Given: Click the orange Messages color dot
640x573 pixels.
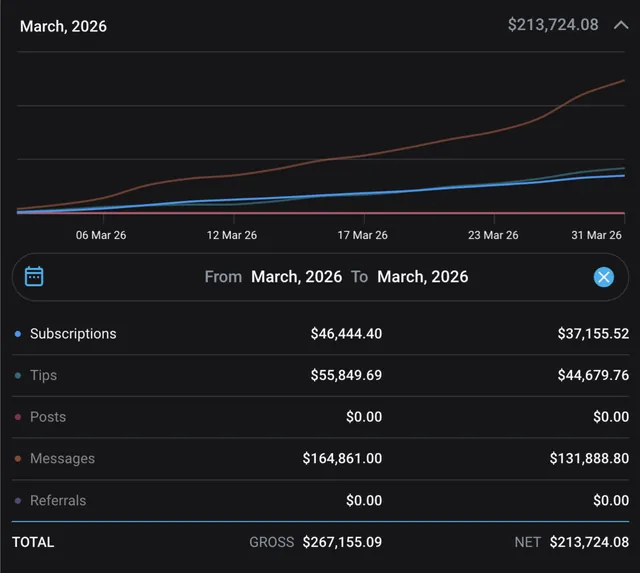Looking at the screenshot, I should point(18,459).
